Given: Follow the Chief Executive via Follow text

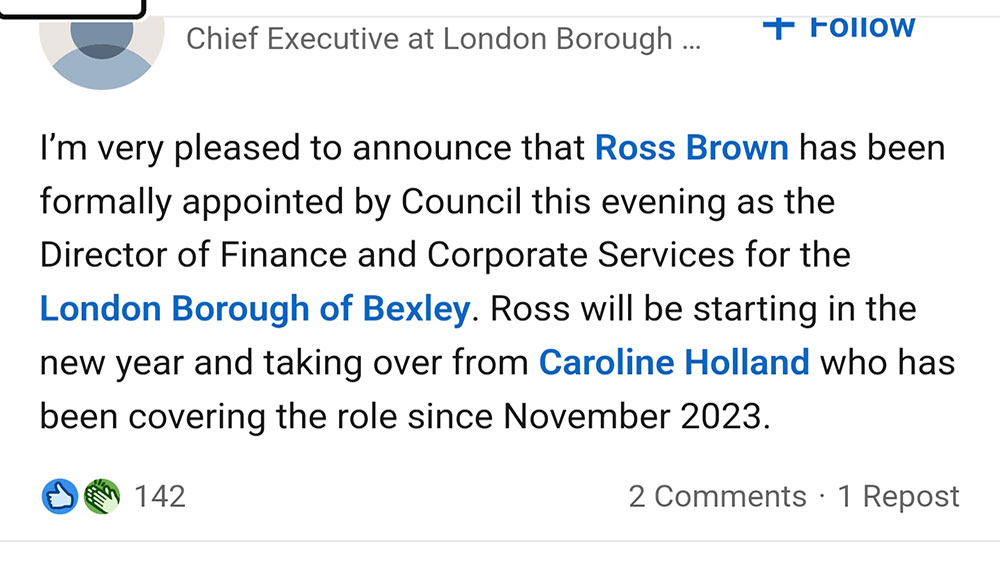Looking at the screenshot, I should pyautogui.click(x=861, y=27).
